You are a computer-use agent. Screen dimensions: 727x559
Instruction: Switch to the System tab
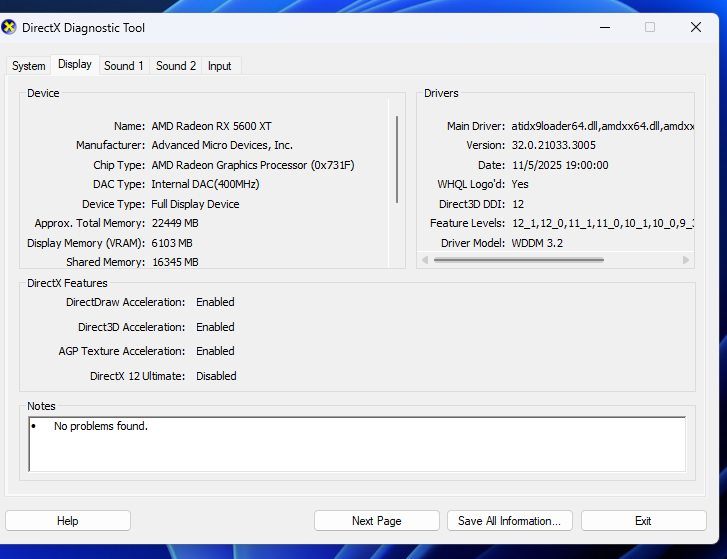coord(29,66)
